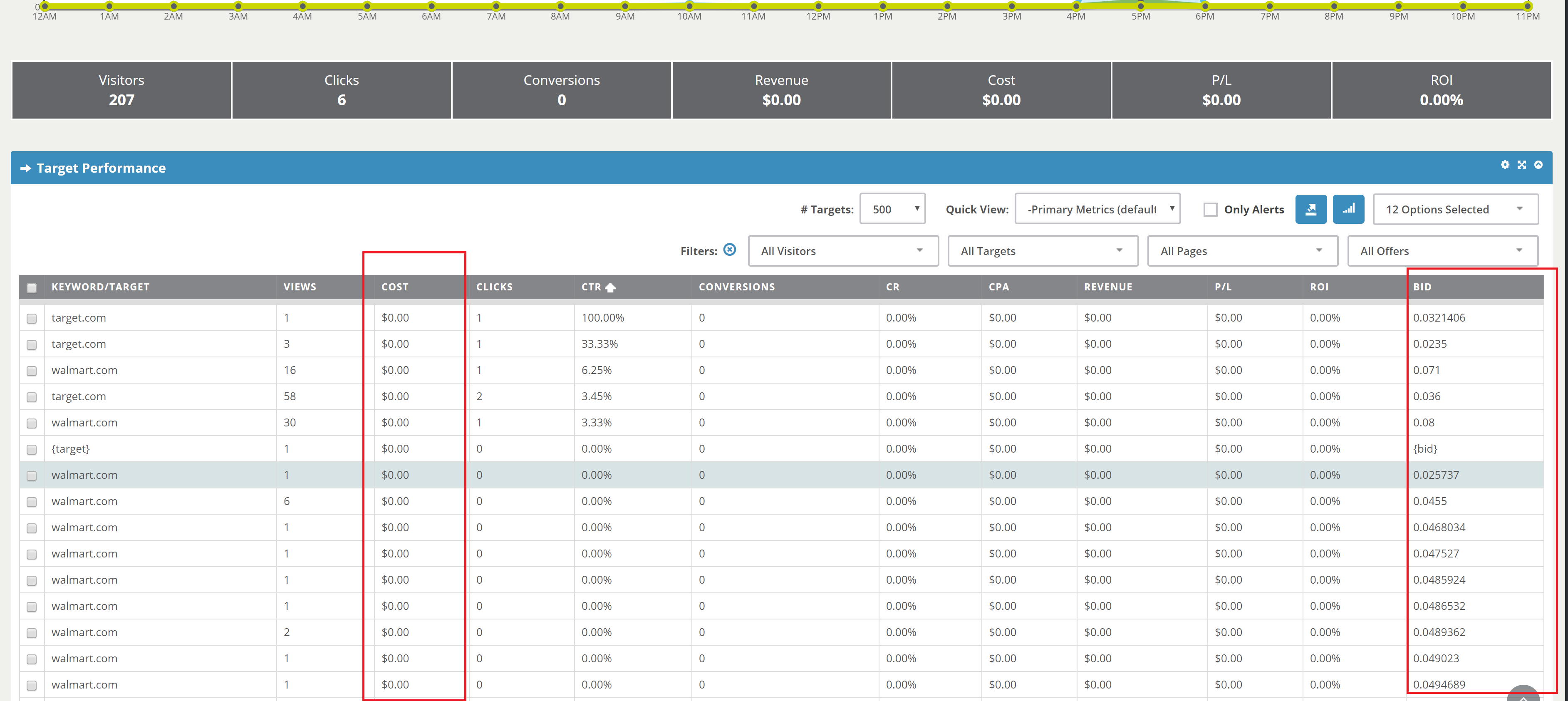Open the 12 Options Selected dropdown
Screen dimensions: 1568x701
pyautogui.click(x=1455, y=209)
